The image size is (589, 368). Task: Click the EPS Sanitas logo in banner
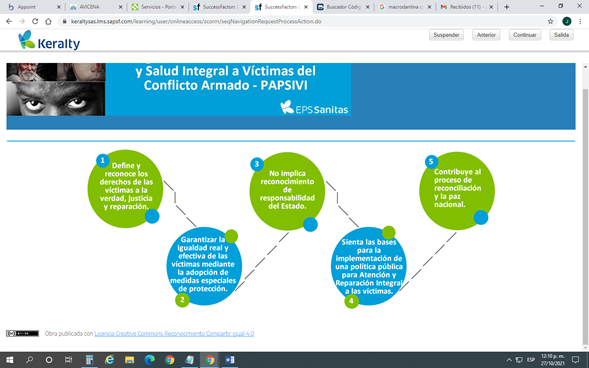point(314,108)
